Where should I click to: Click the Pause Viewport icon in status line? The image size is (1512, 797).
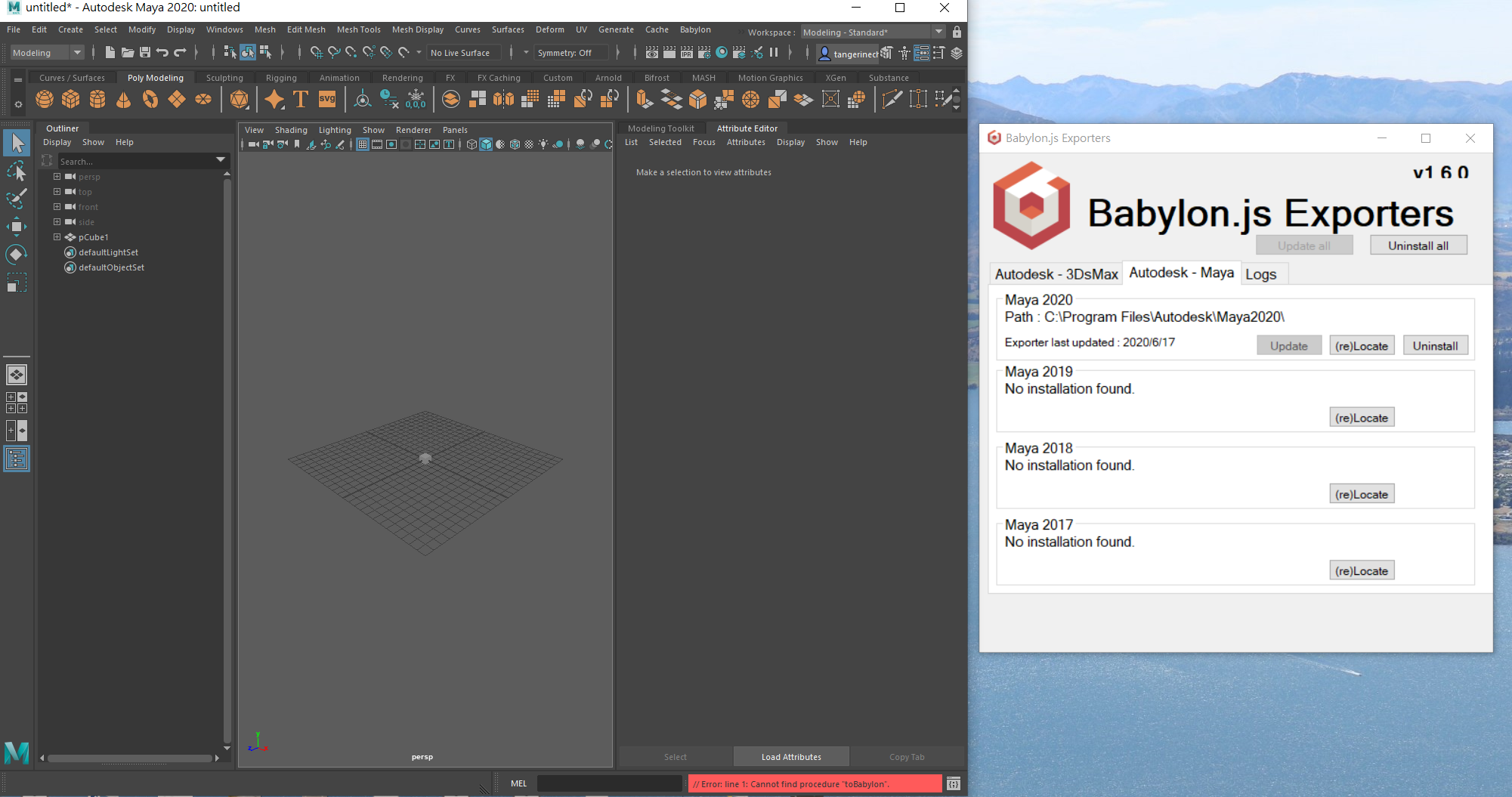point(774,52)
